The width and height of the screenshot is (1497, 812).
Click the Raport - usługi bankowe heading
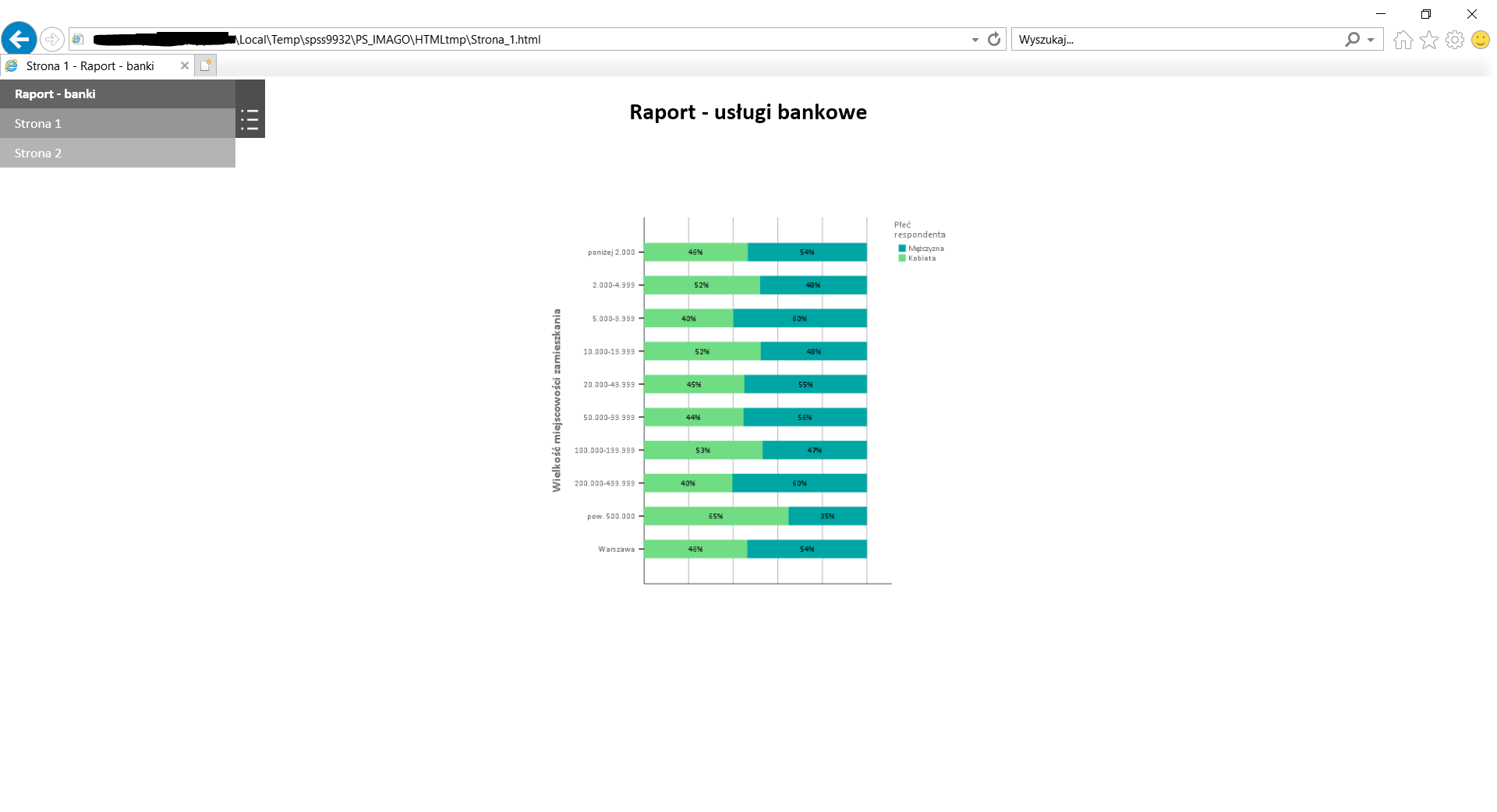tap(748, 112)
